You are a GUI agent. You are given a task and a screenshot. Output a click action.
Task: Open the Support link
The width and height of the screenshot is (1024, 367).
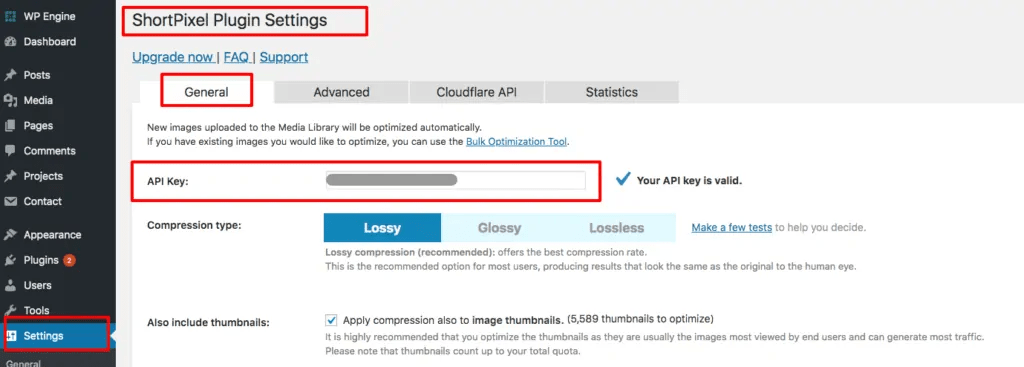tap(284, 57)
